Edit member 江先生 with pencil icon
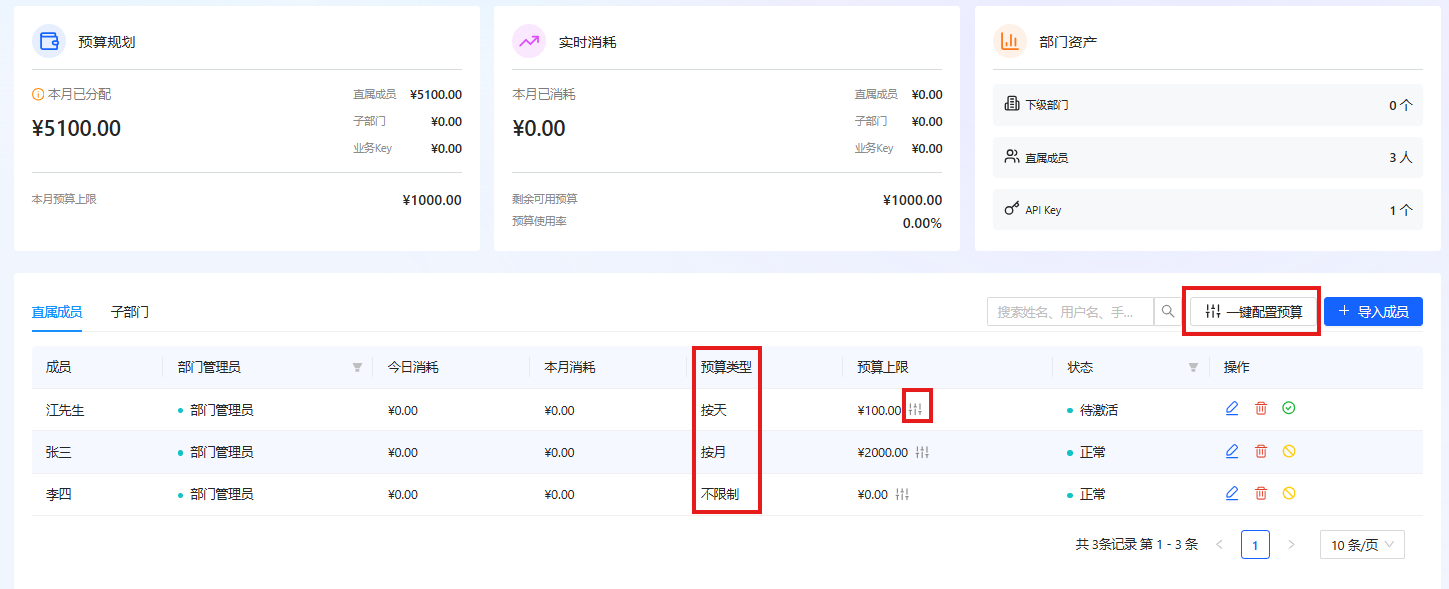The width and height of the screenshot is (1449, 589). click(1232, 408)
